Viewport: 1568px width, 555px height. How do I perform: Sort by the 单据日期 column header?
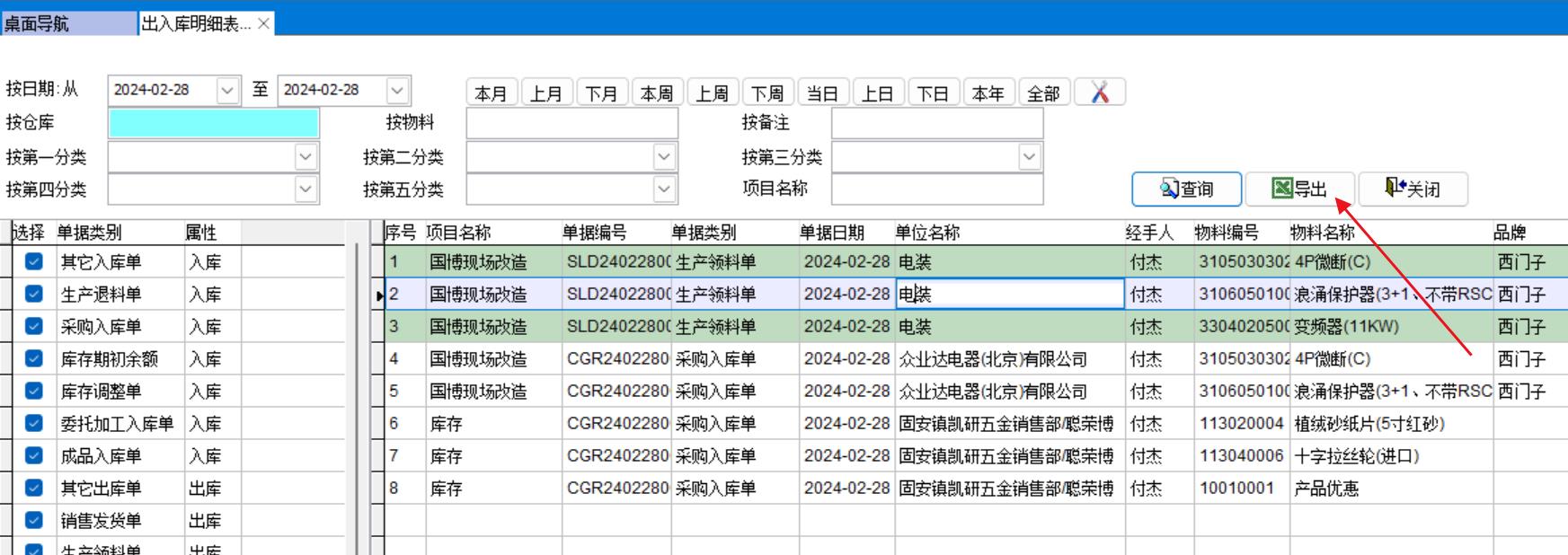pyautogui.click(x=832, y=233)
